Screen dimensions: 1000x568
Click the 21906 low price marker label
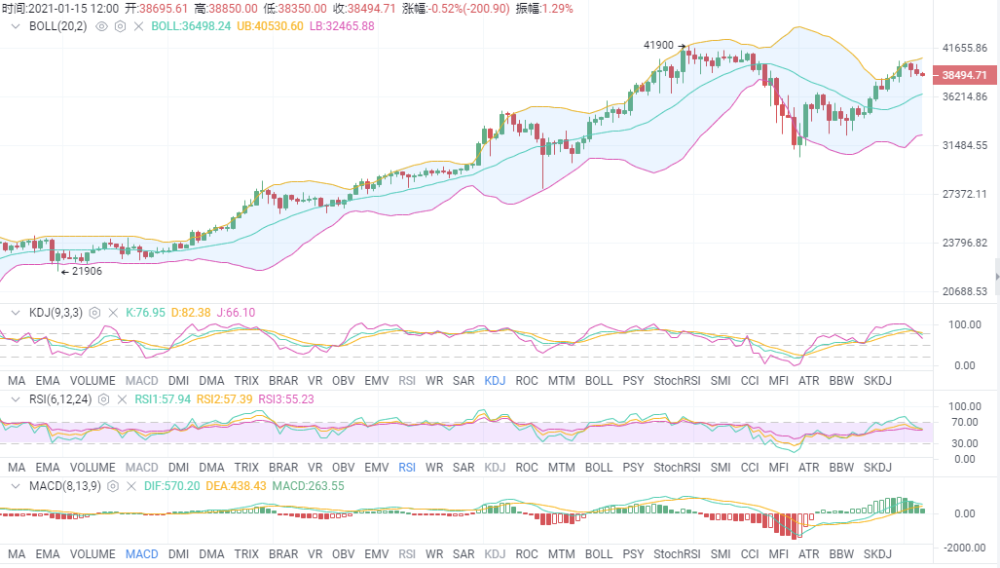(87, 271)
